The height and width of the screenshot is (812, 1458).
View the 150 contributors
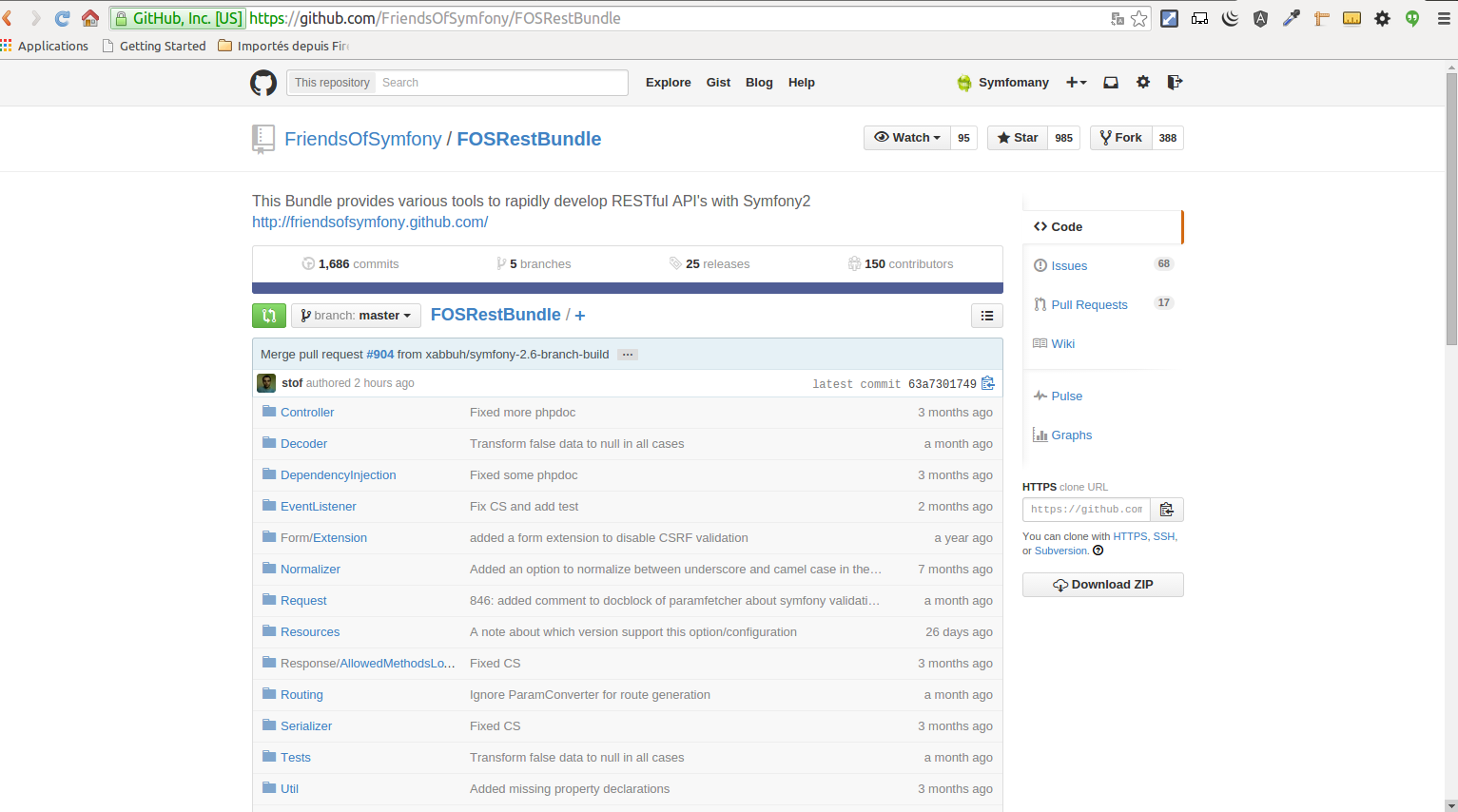click(x=901, y=264)
